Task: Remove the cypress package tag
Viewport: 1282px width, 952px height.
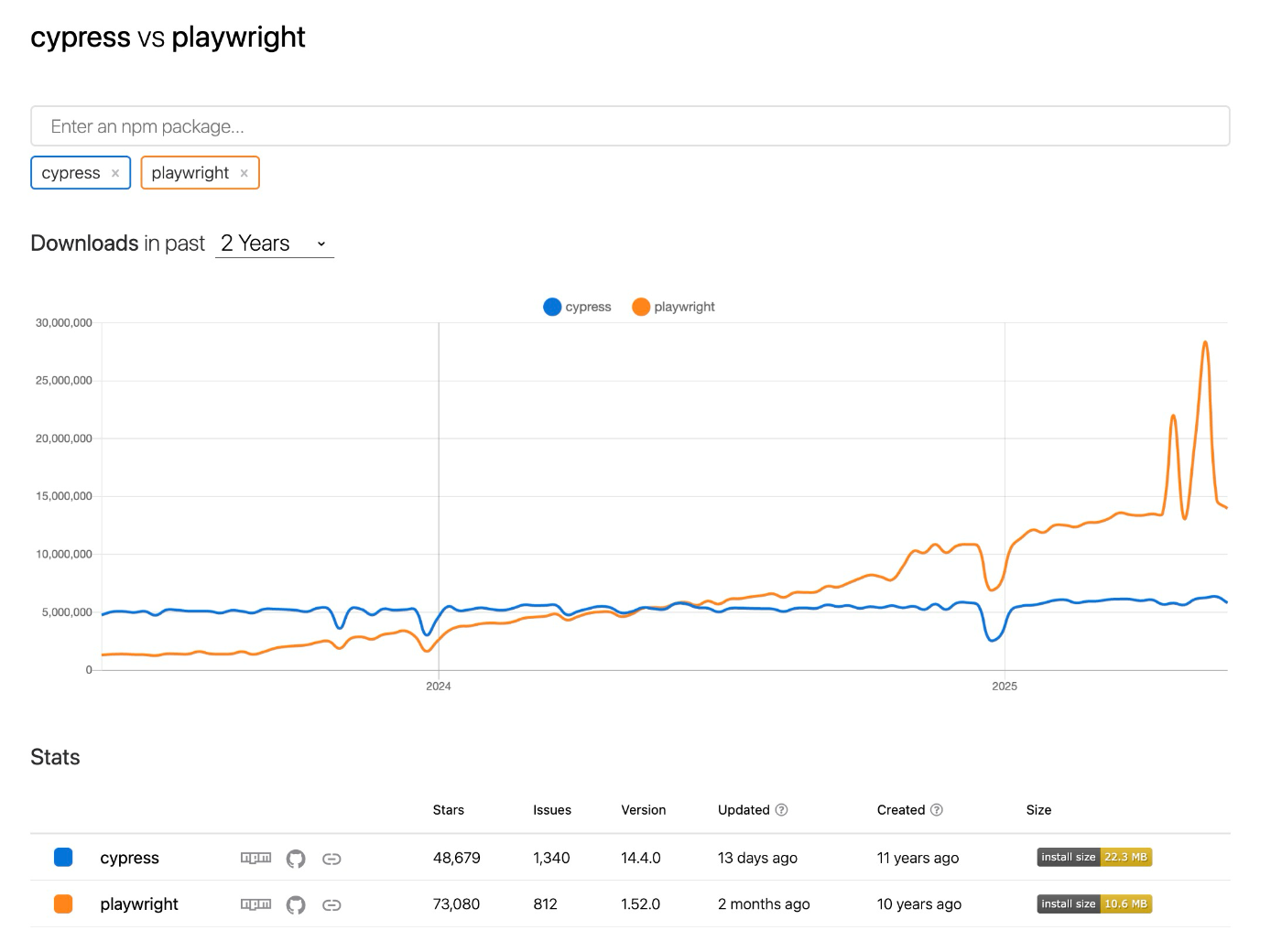Action: (x=115, y=173)
